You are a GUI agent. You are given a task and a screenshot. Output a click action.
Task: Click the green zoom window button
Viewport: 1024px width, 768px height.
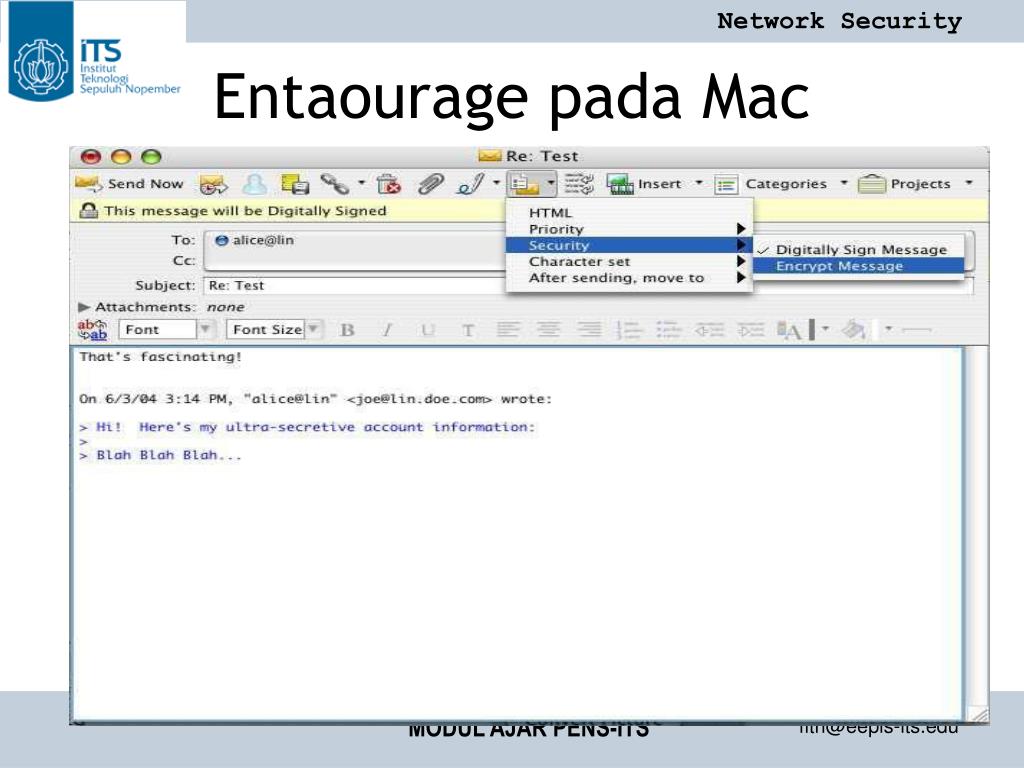[151, 157]
